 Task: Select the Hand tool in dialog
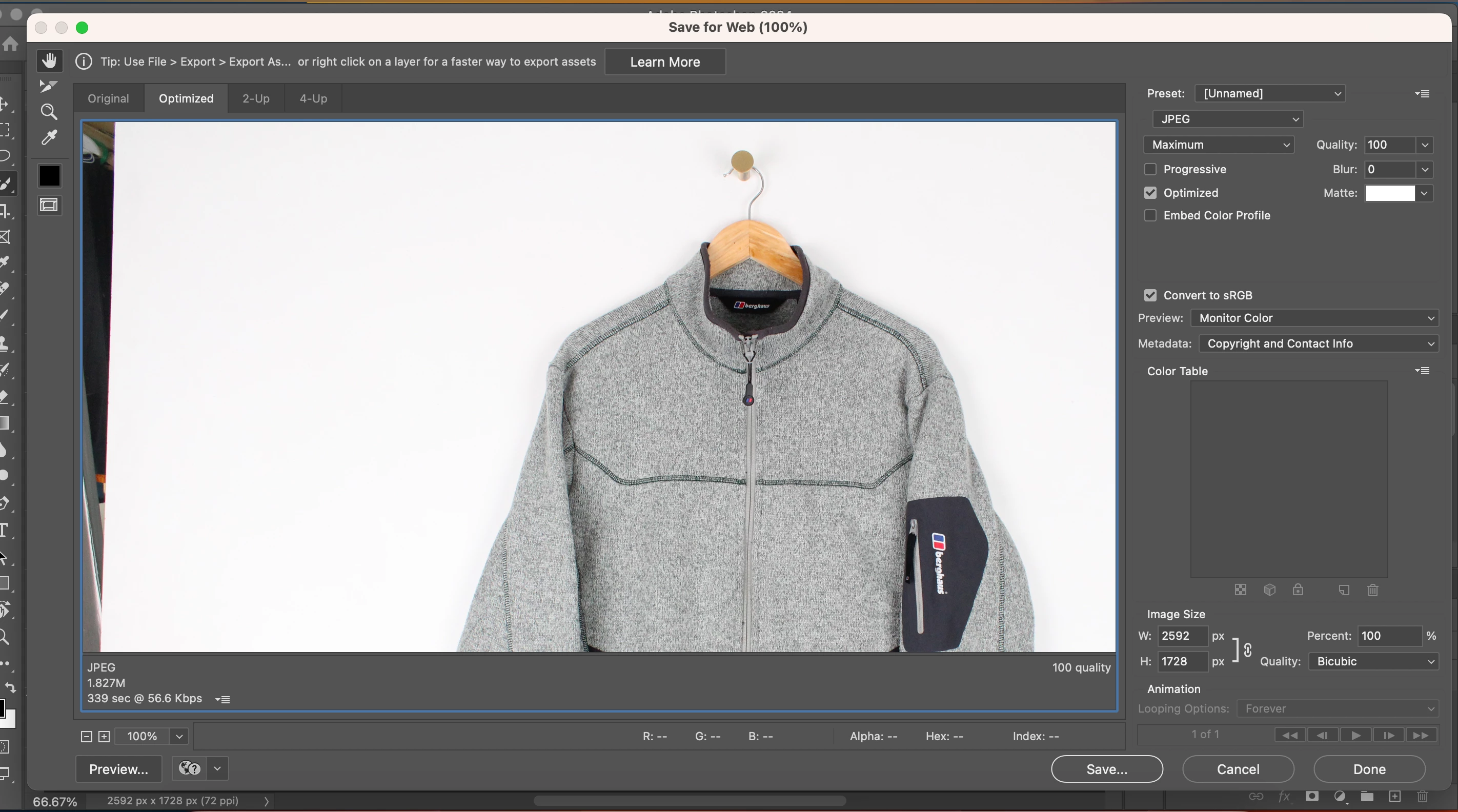[x=49, y=60]
